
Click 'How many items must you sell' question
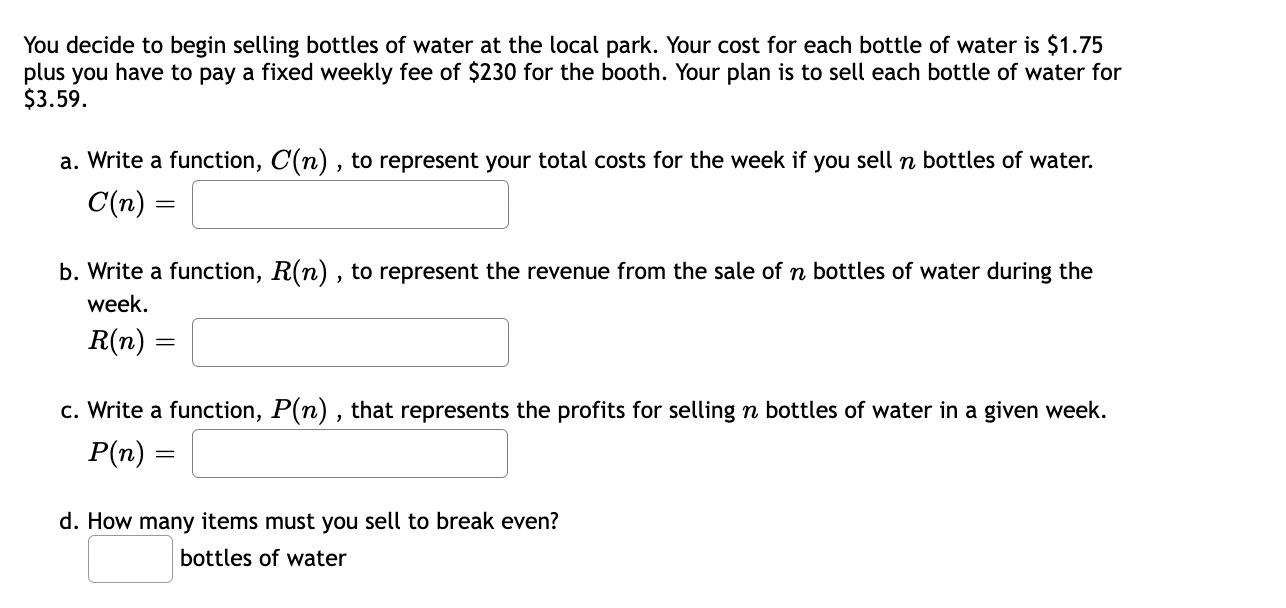(310, 521)
